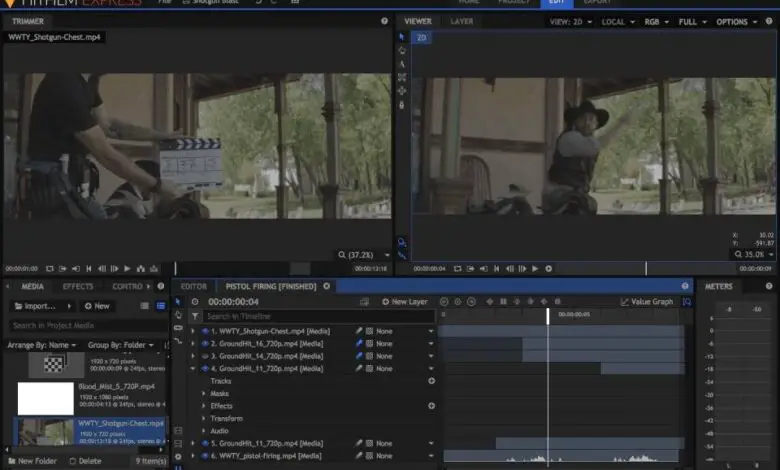Toggle visibility of layer 6 WWTY_pistol-firing
This screenshot has height=470, width=780.
[x=205, y=456]
